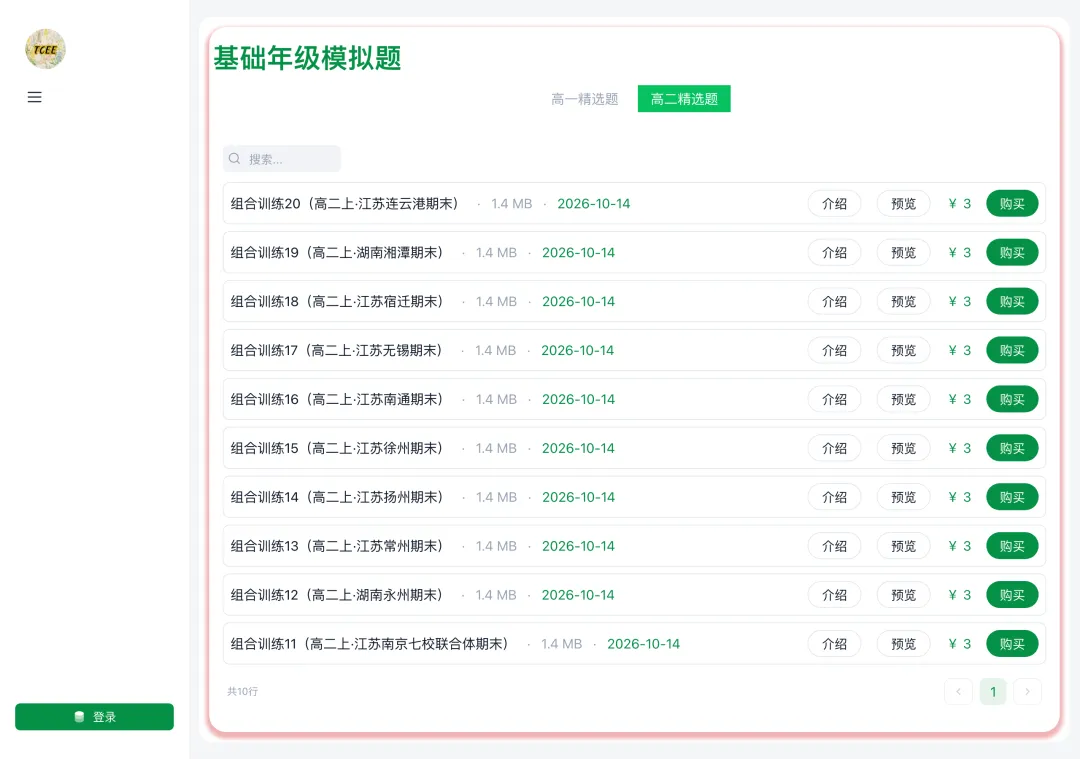Click the 登录 login button
1080x759 pixels.
tap(94, 716)
